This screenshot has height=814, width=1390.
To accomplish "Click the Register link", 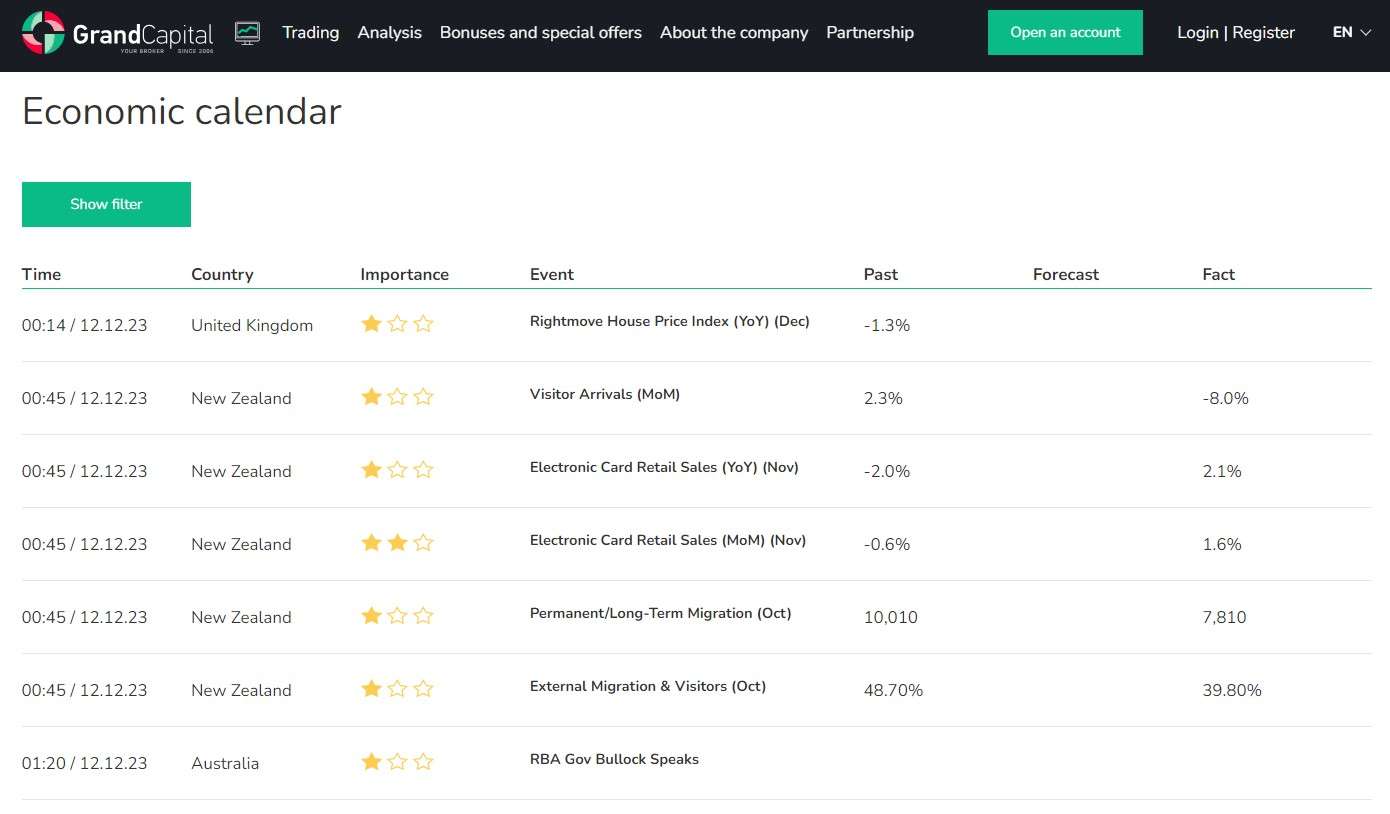I will 1263,32.
